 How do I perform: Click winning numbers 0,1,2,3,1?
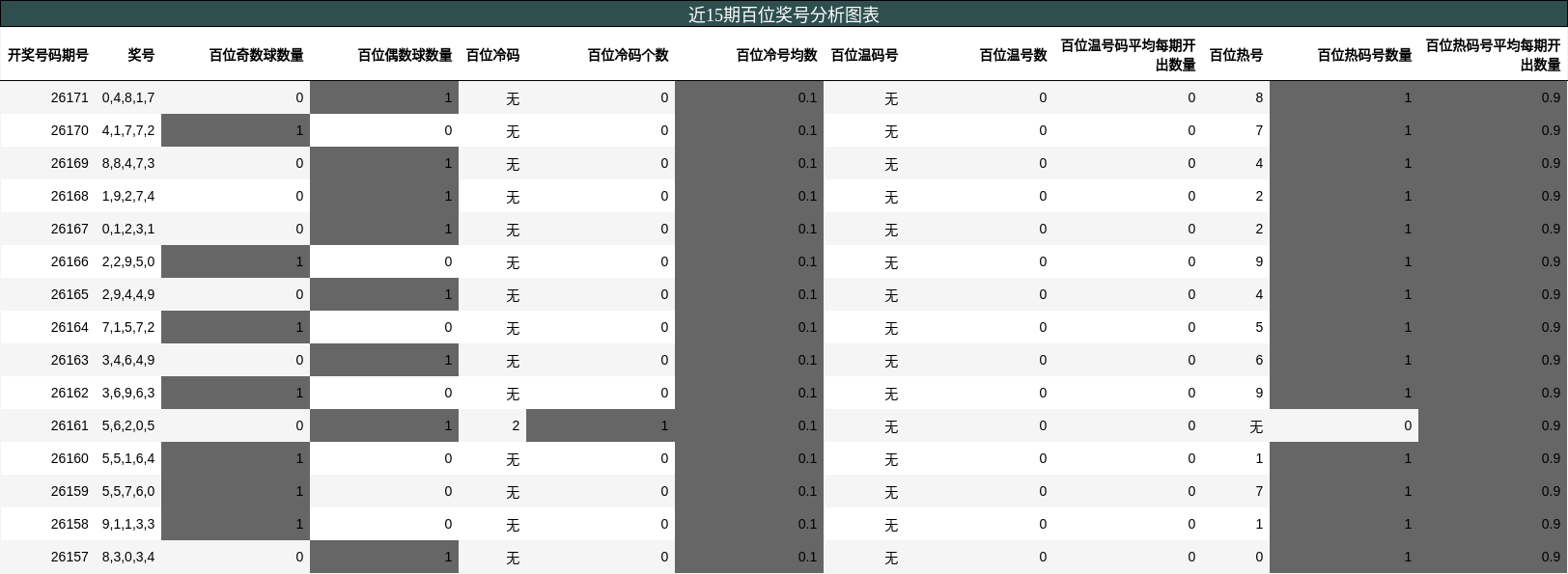pyautogui.click(x=128, y=229)
